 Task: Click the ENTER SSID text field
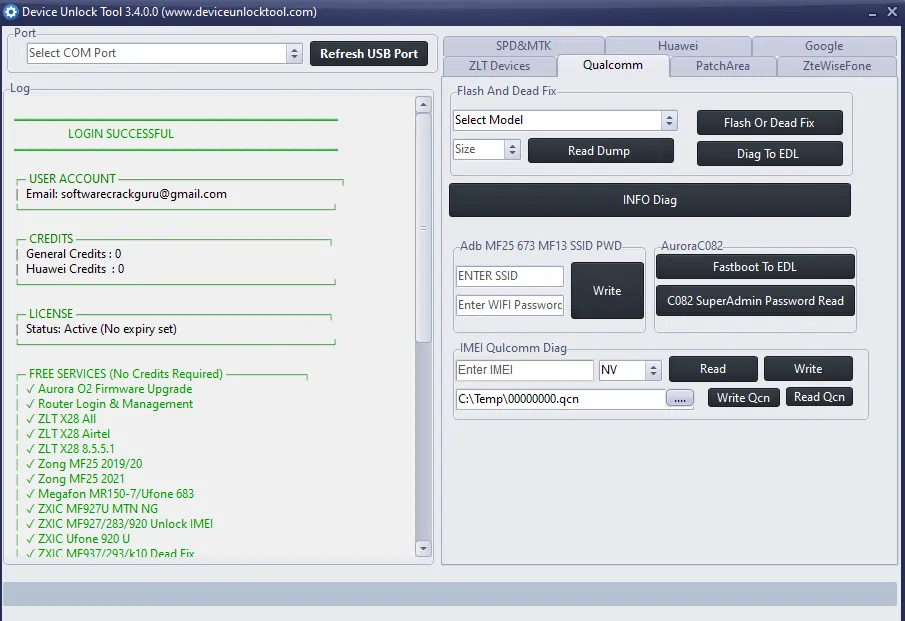[509, 276]
